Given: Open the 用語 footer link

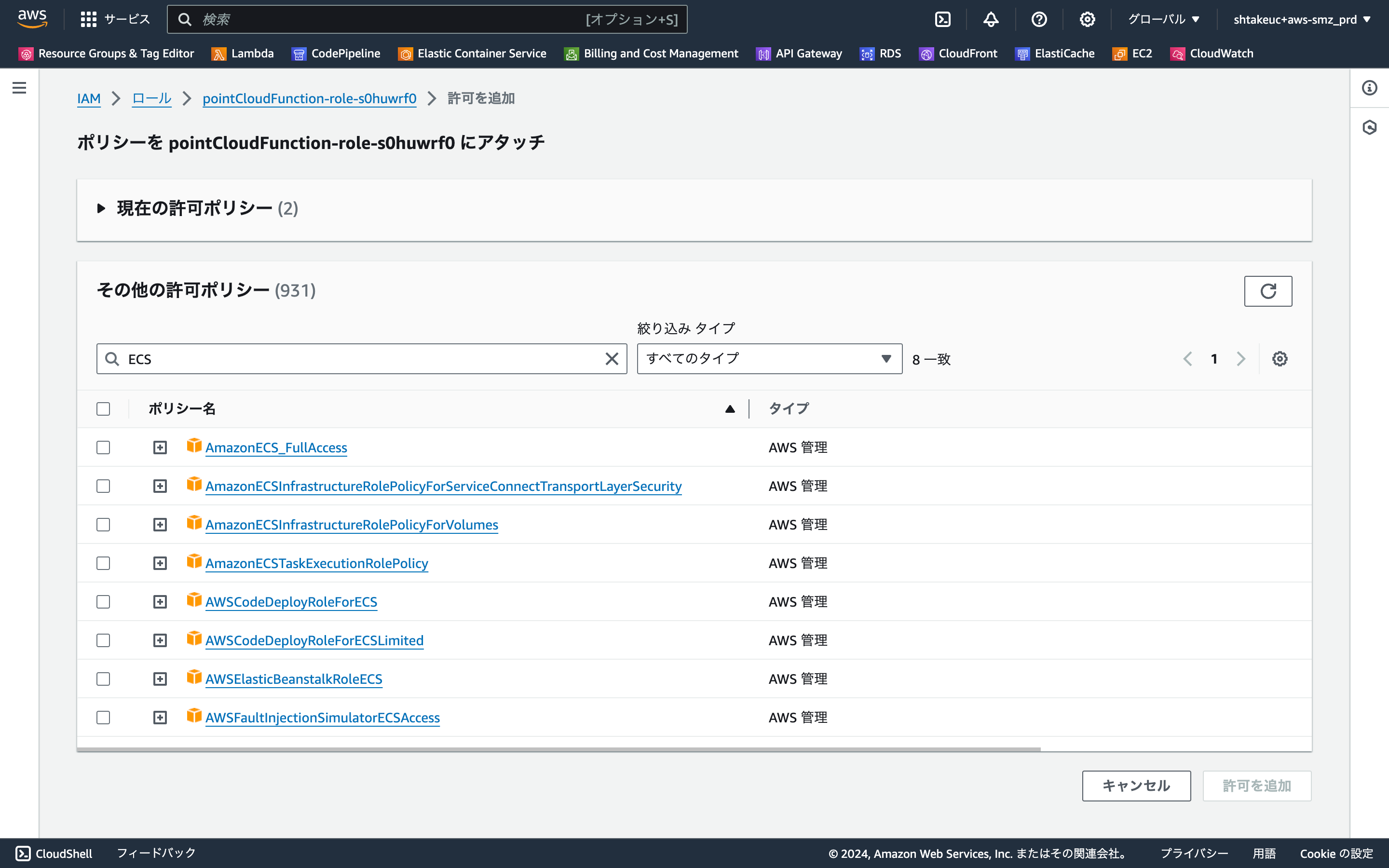Looking at the screenshot, I should [1264, 853].
